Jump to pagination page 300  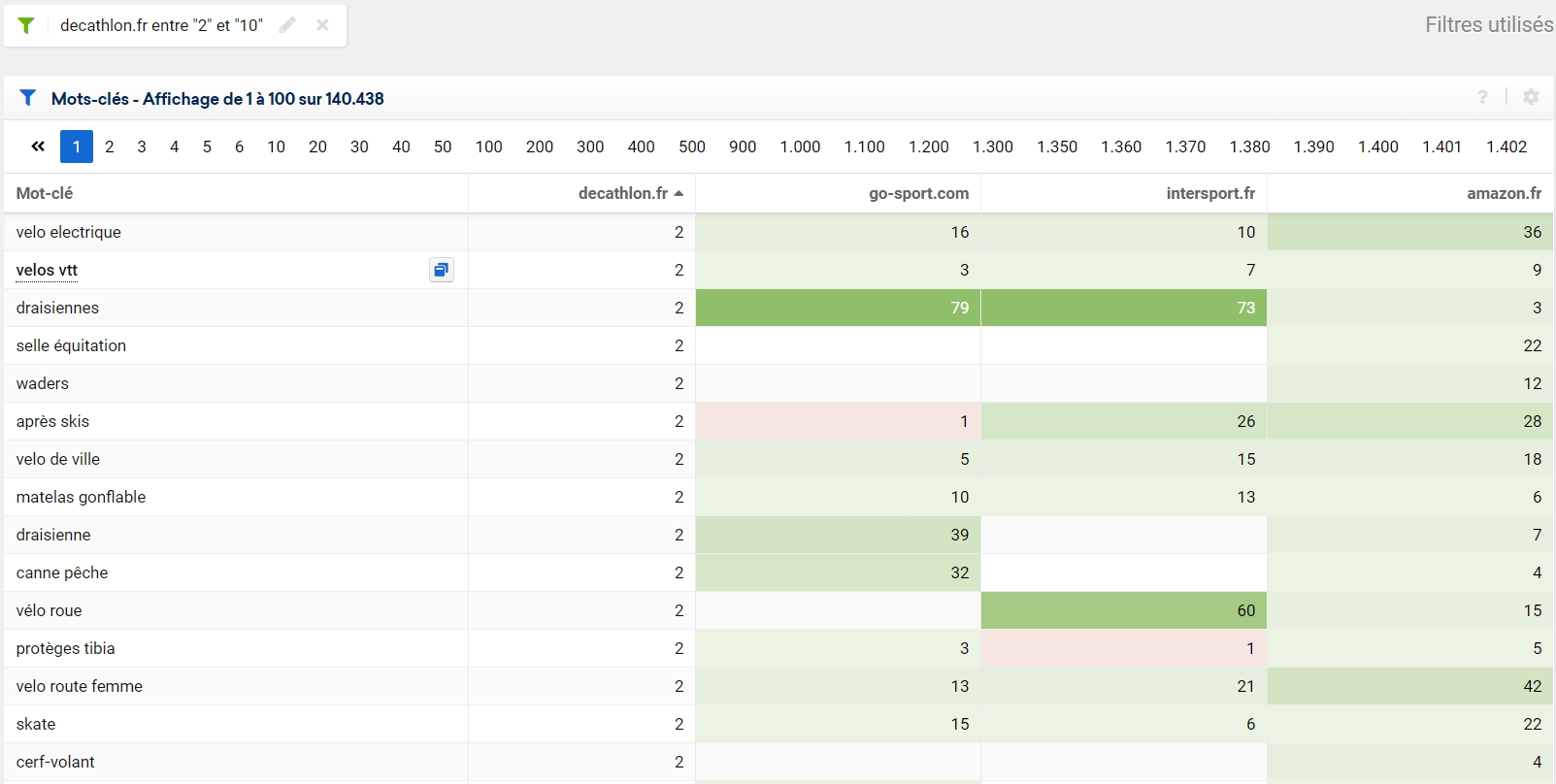click(590, 147)
